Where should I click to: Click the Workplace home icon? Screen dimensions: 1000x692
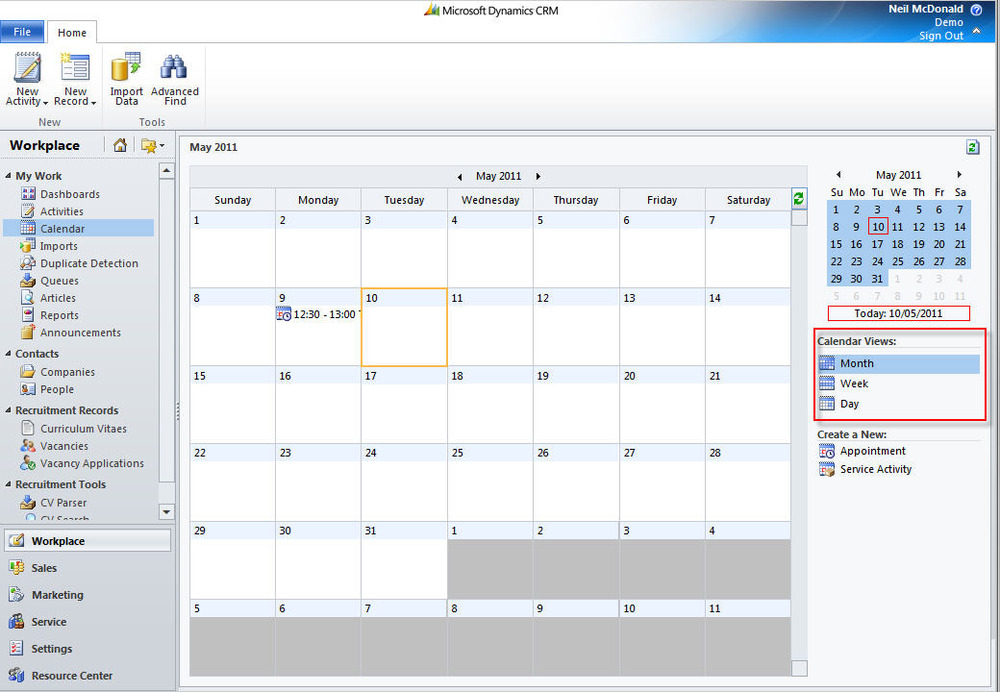click(x=120, y=146)
